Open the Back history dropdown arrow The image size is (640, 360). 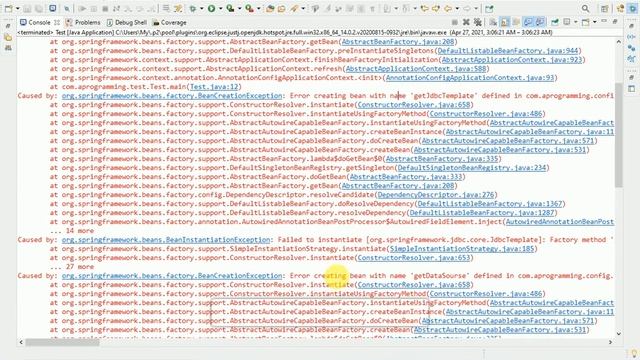pos(457,9)
